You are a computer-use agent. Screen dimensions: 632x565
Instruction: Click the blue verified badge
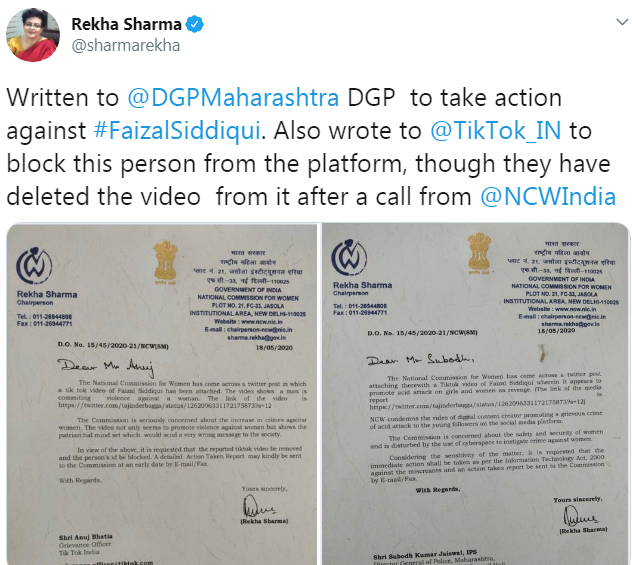coord(195,24)
